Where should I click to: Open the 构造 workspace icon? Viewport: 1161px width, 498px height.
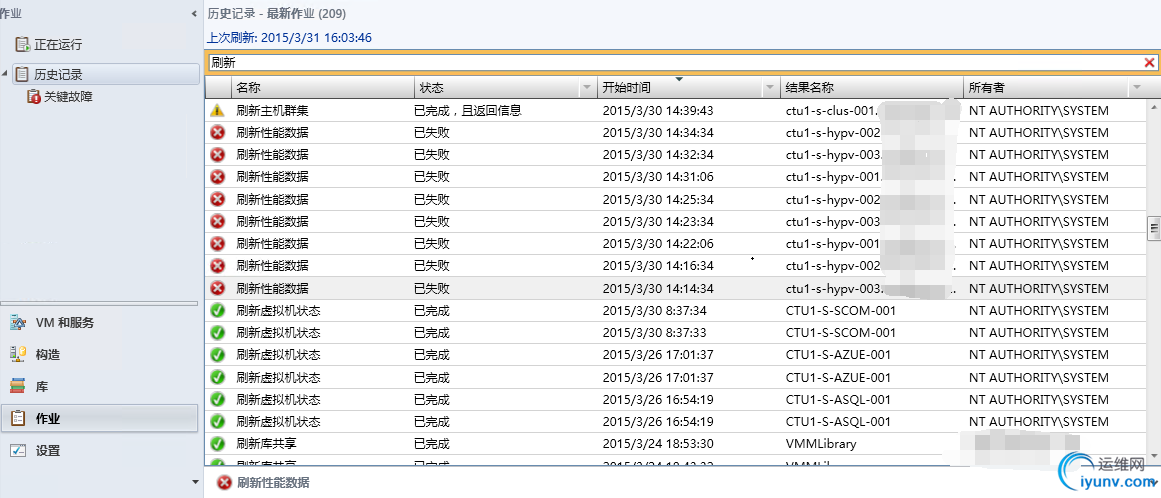point(17,354)
